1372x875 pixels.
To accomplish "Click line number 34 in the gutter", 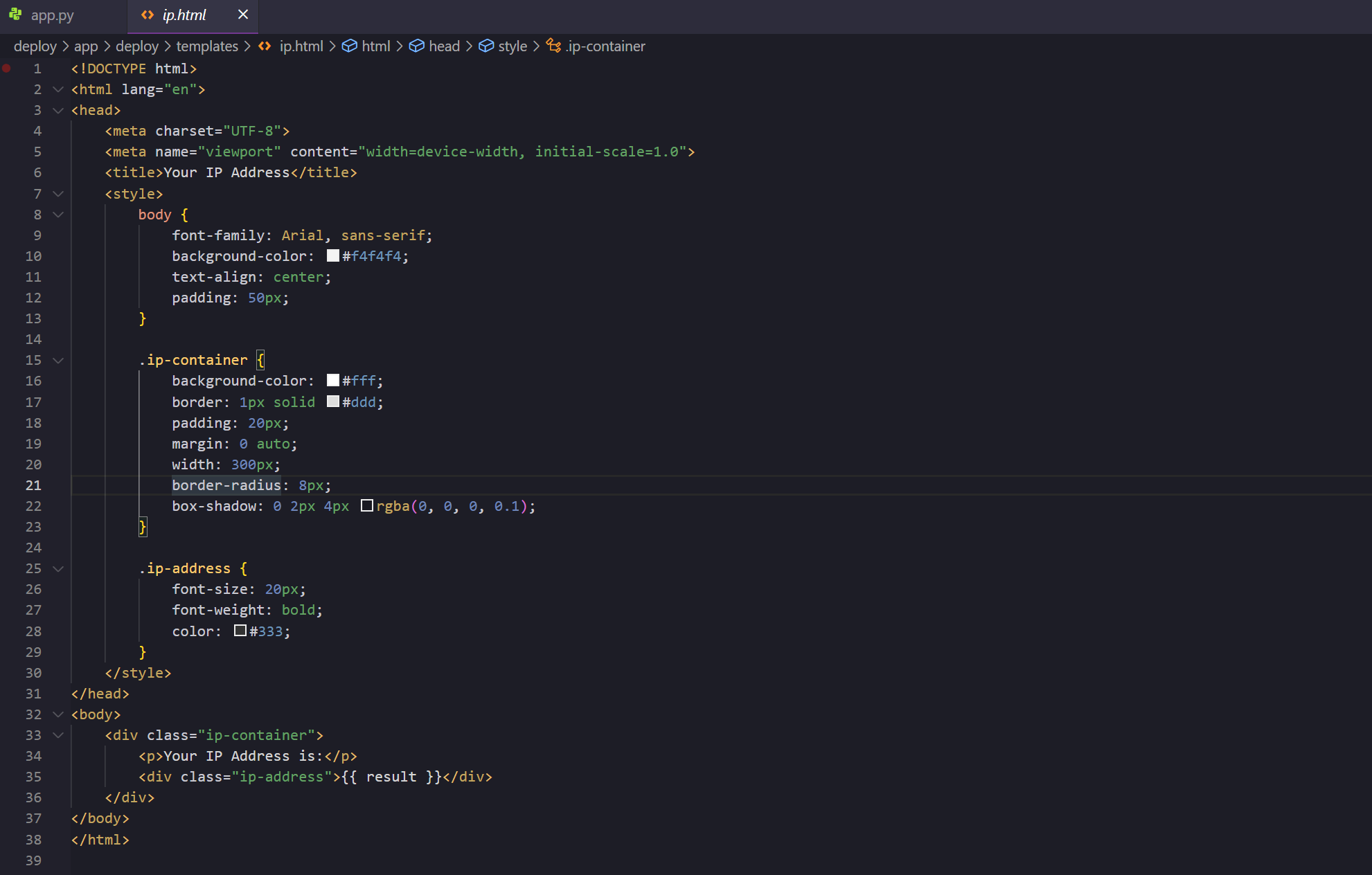I will (33, 756).
